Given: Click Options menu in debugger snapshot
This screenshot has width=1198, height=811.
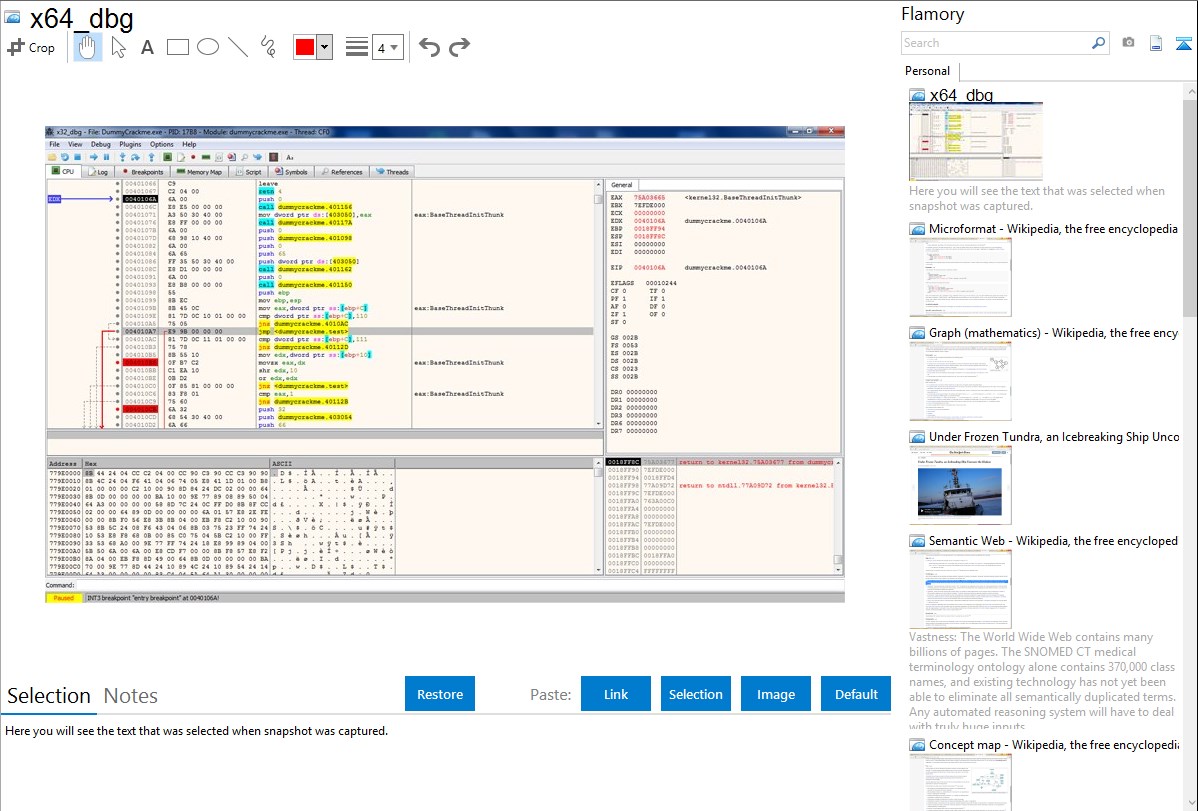Looking at the screenshot, I should click(x=161, y=144).
